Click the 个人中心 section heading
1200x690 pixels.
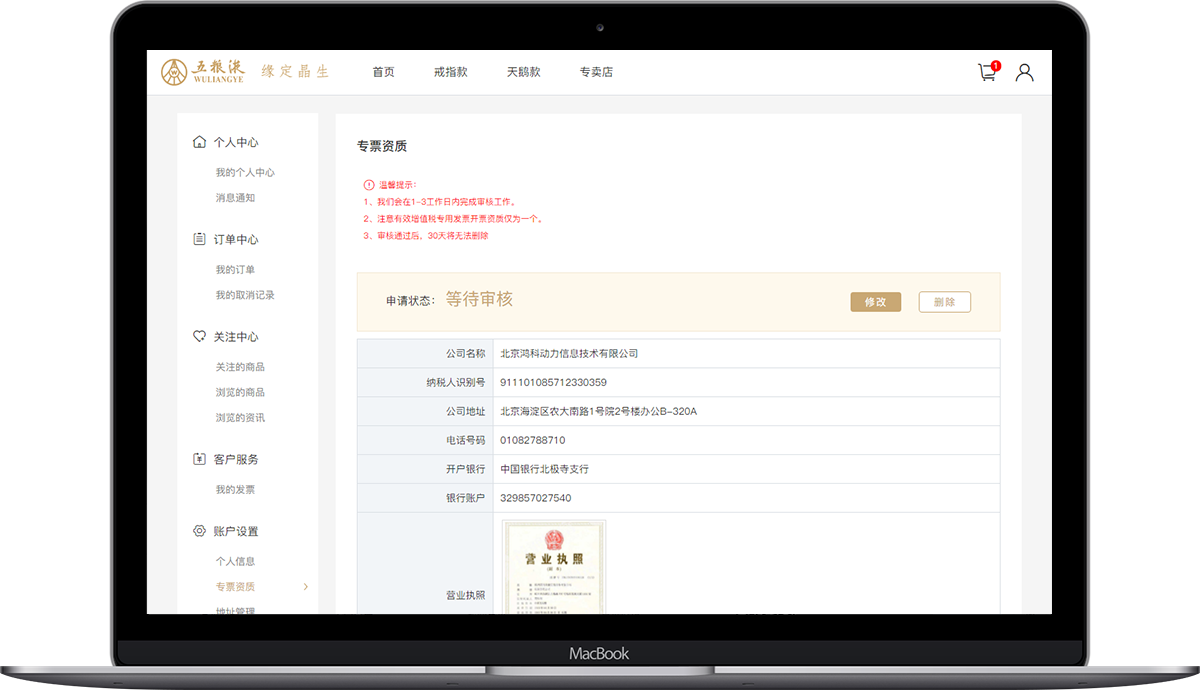[236, 142]
